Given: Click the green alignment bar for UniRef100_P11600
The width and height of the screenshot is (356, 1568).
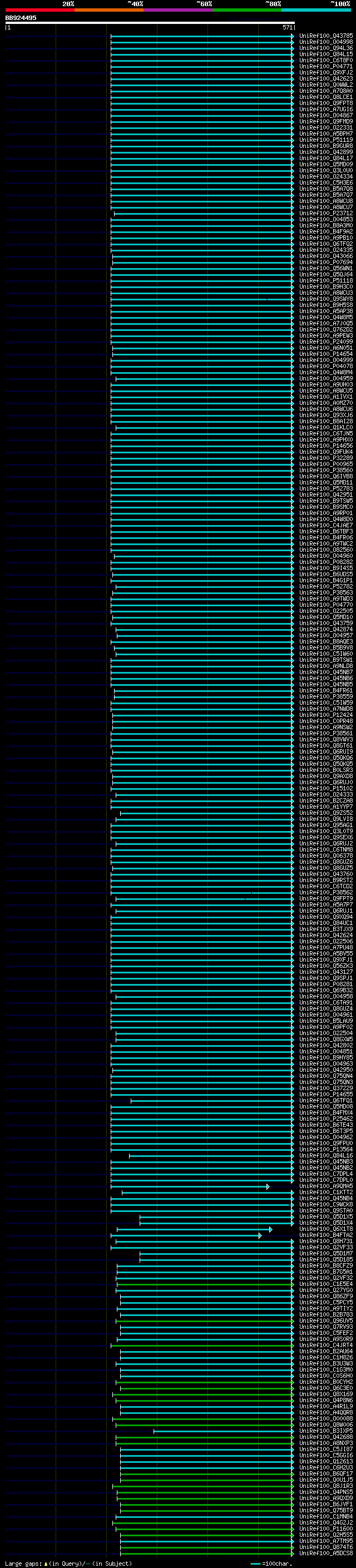Looking at the screenshot, I should click(205, 1529).
